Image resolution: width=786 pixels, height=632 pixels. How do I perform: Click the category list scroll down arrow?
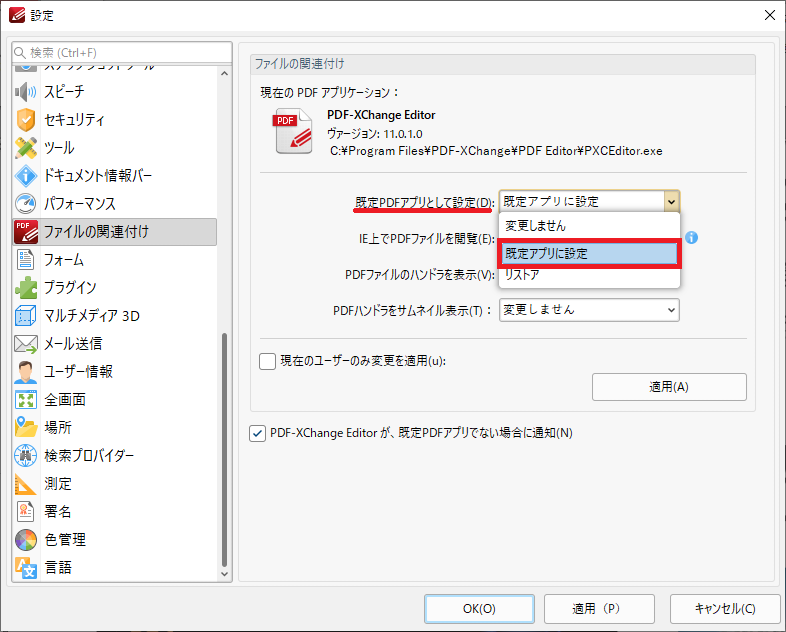pyautogui.click(x=225, y=574)
